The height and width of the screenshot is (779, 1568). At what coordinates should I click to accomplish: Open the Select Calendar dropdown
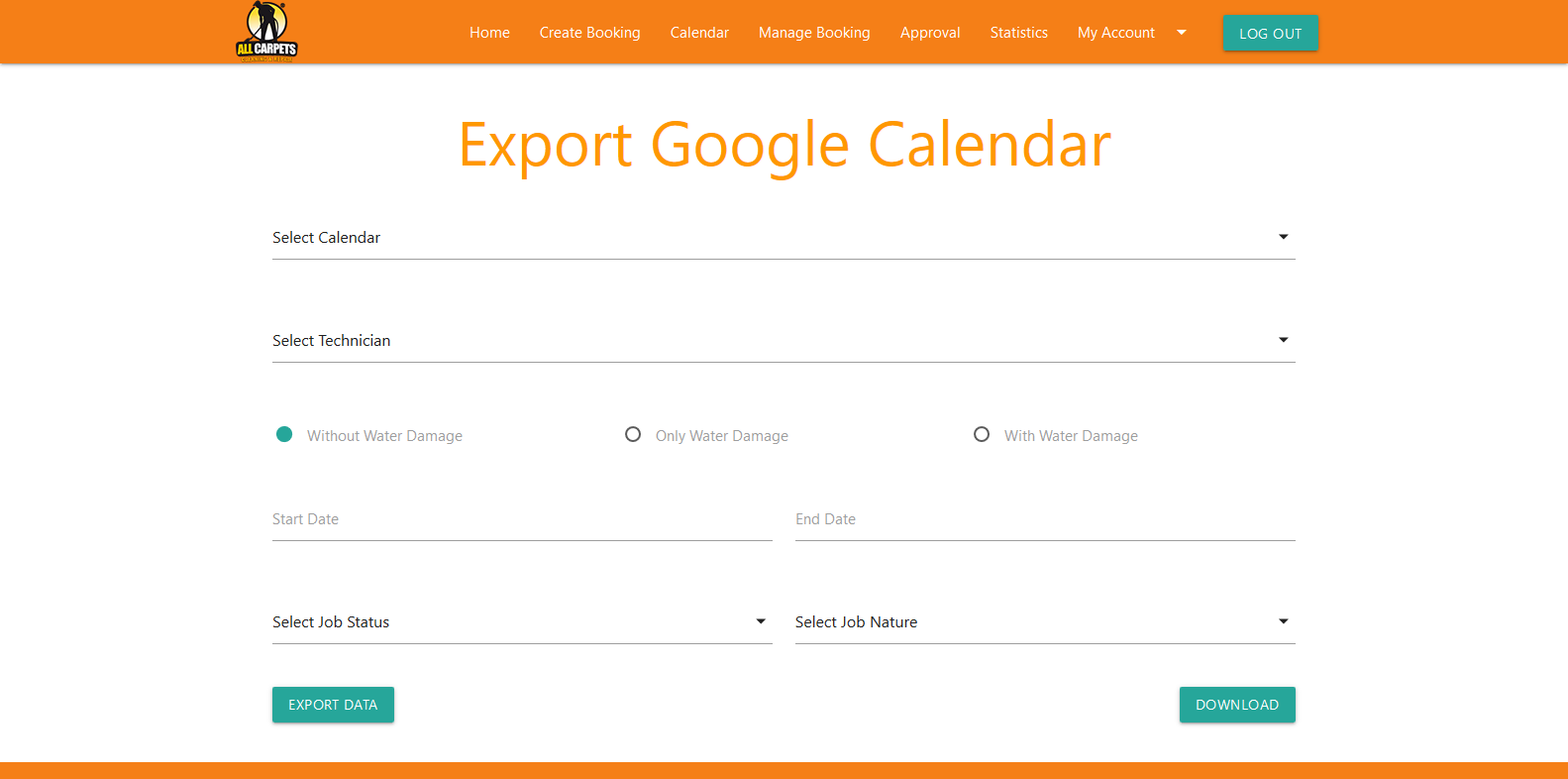(784, 238)
